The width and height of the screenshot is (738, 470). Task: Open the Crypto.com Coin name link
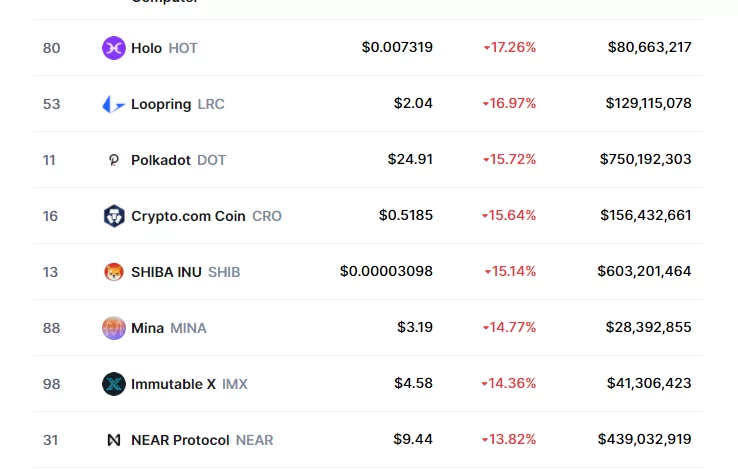188,216
